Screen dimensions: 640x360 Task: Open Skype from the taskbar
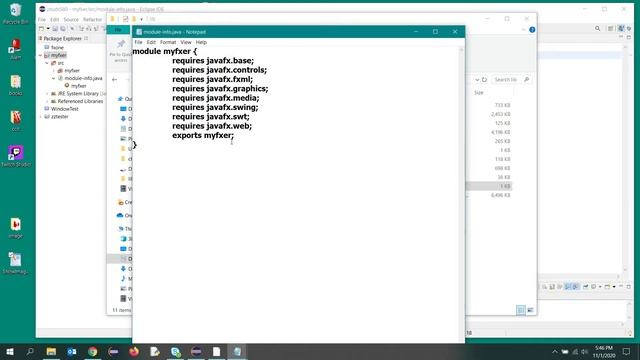[176, 351]
